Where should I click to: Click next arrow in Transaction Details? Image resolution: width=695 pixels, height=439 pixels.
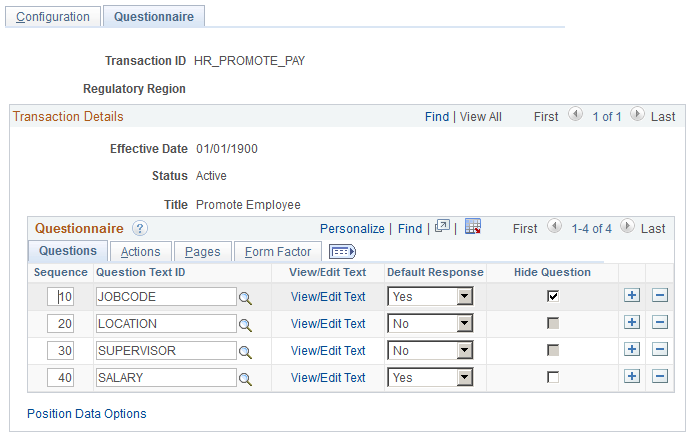pos(637,114)
